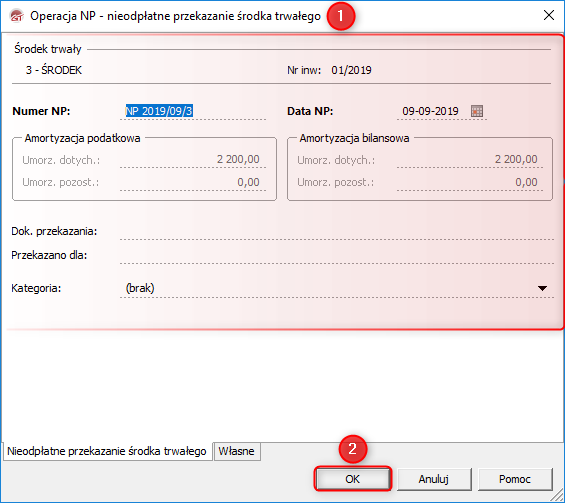Close the Operacja NP dialog window

548,15
